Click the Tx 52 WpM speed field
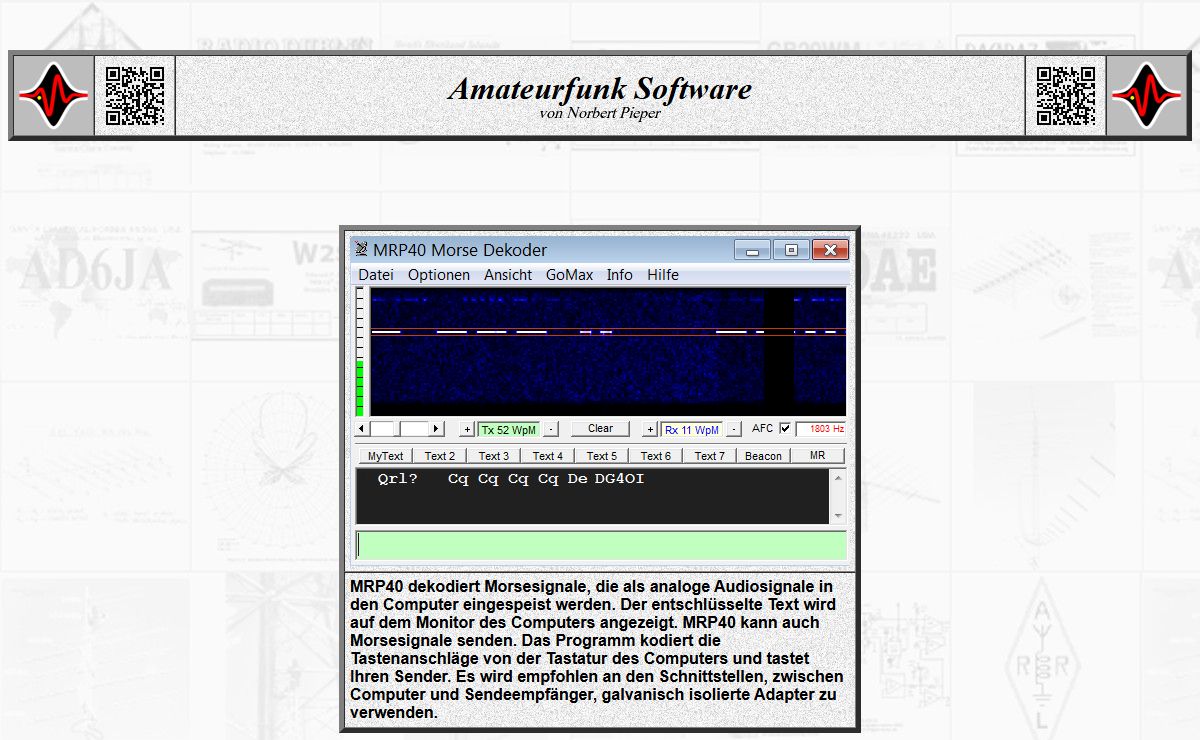Image resolution: width=1200 pixels, height=740 pixels. (508, 430)
